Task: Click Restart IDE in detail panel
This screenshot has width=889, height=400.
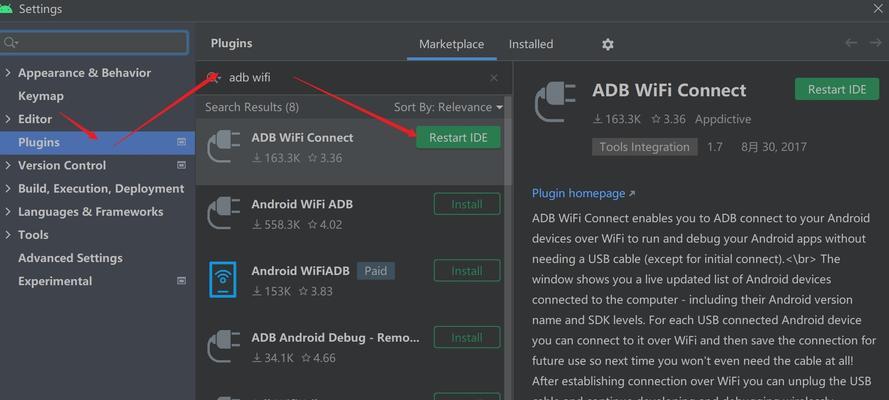Action: point(837,90)
